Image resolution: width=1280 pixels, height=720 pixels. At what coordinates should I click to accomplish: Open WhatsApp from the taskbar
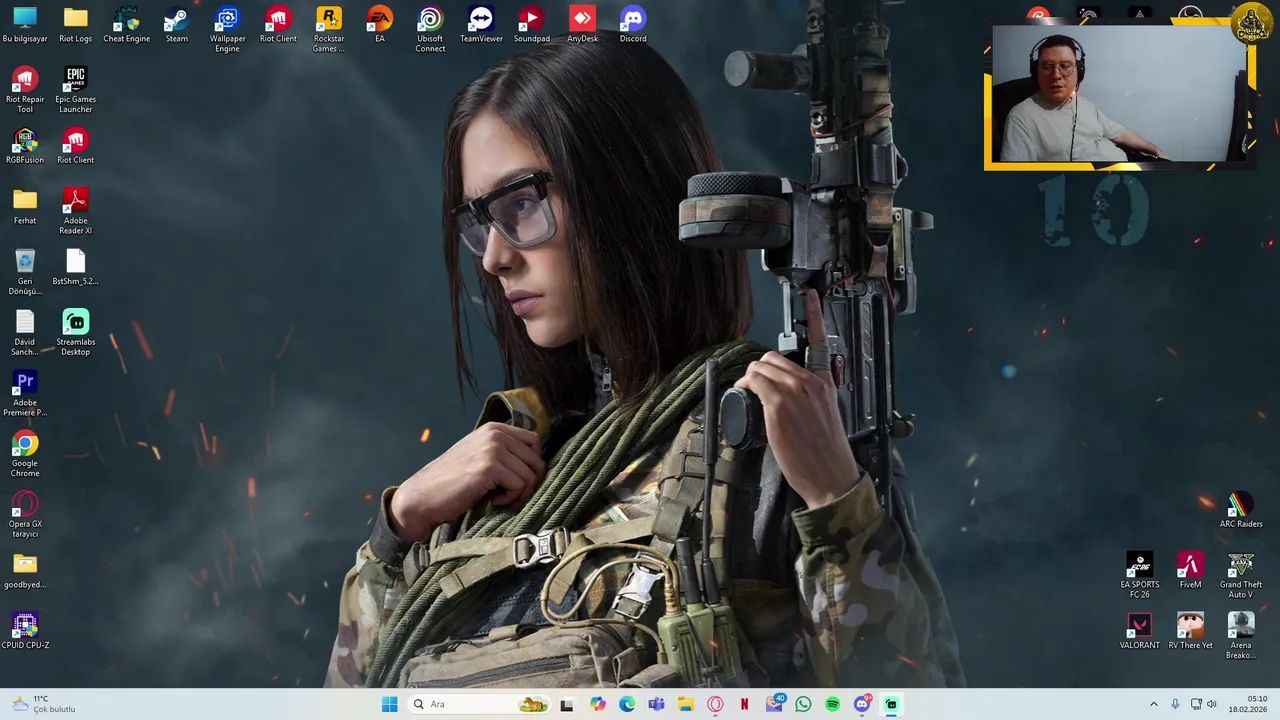coord(803,704)
